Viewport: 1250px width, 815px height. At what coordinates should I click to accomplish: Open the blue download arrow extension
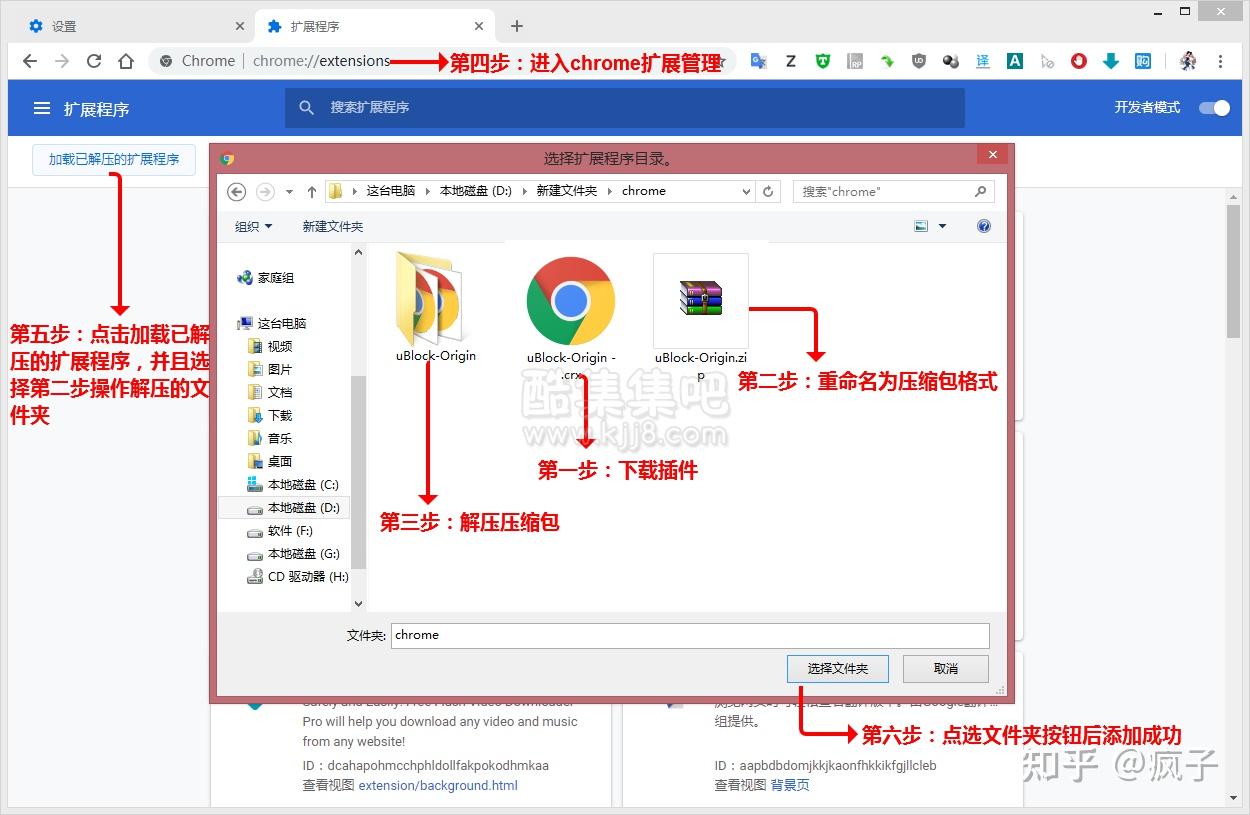click(1110, 61)
